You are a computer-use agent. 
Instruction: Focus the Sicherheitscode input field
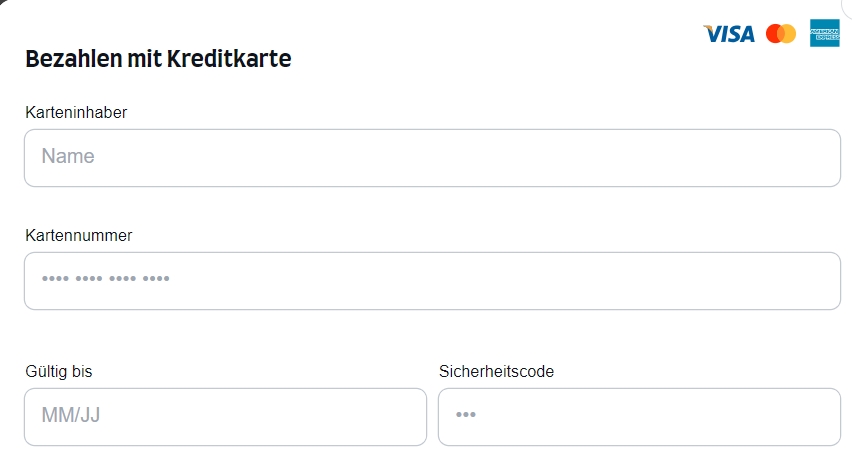point(640,417)
